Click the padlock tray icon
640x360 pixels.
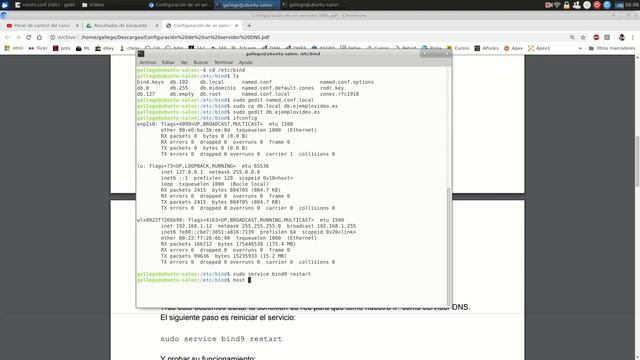tap(567, 5)
